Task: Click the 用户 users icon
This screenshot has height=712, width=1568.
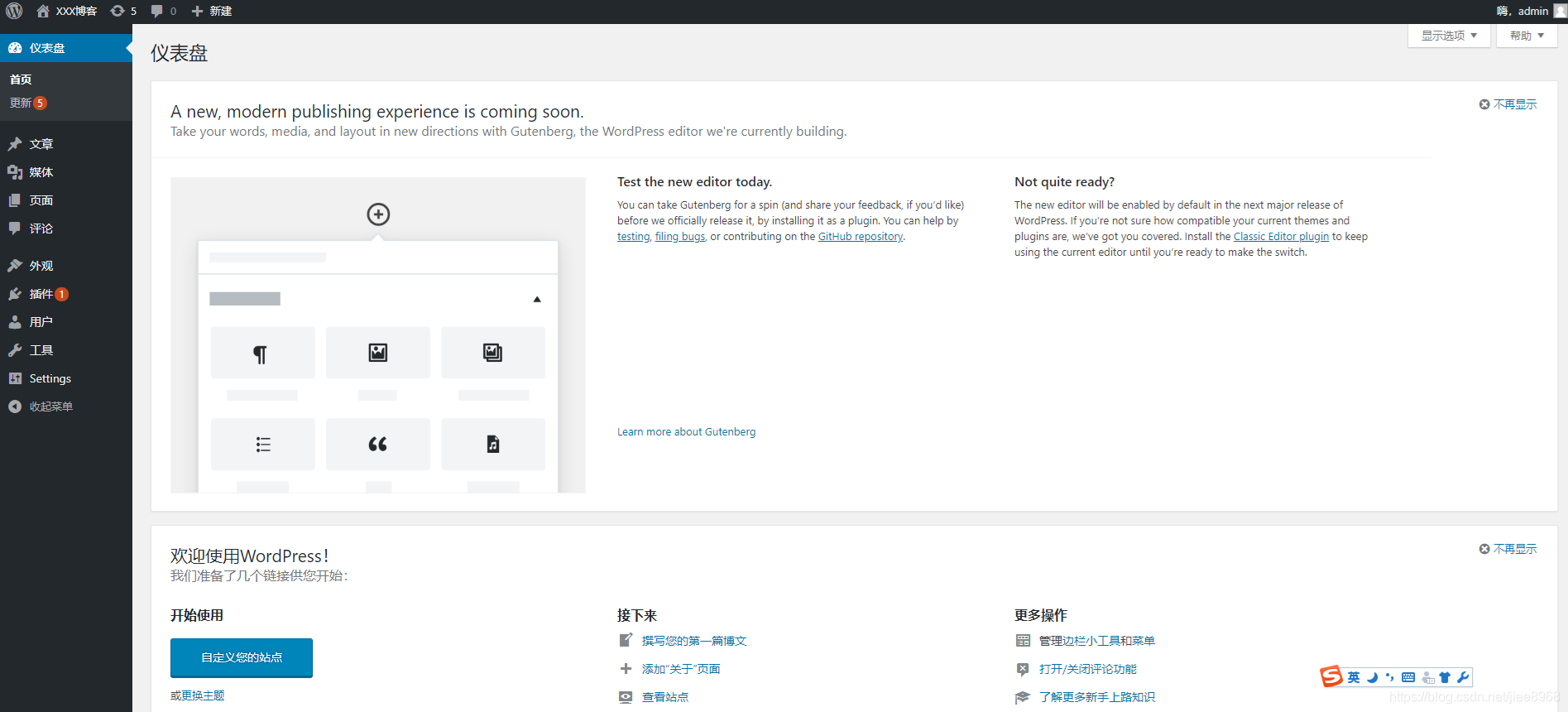Action: pos(15,322)
